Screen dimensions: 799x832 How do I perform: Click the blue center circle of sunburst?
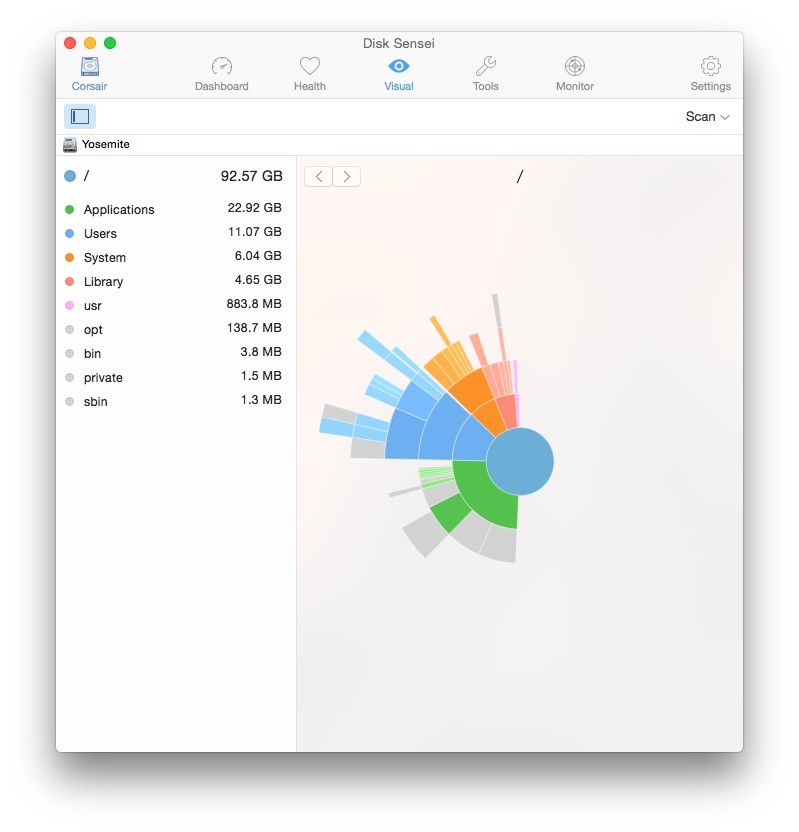pyautogui.click(x=520, y=461)
